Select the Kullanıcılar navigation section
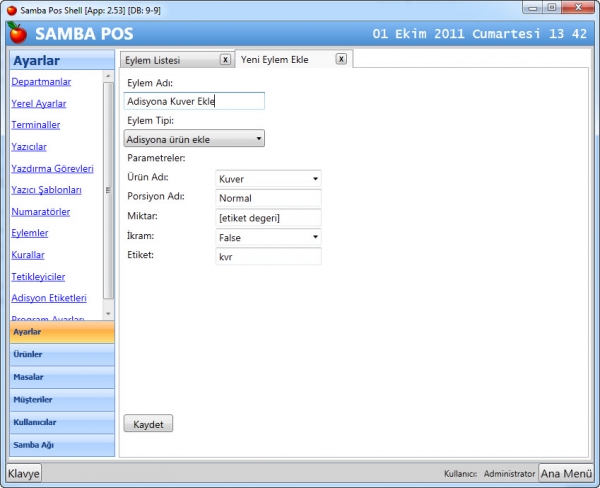This screenshot has height=488, width=600. tap(62, 422)
